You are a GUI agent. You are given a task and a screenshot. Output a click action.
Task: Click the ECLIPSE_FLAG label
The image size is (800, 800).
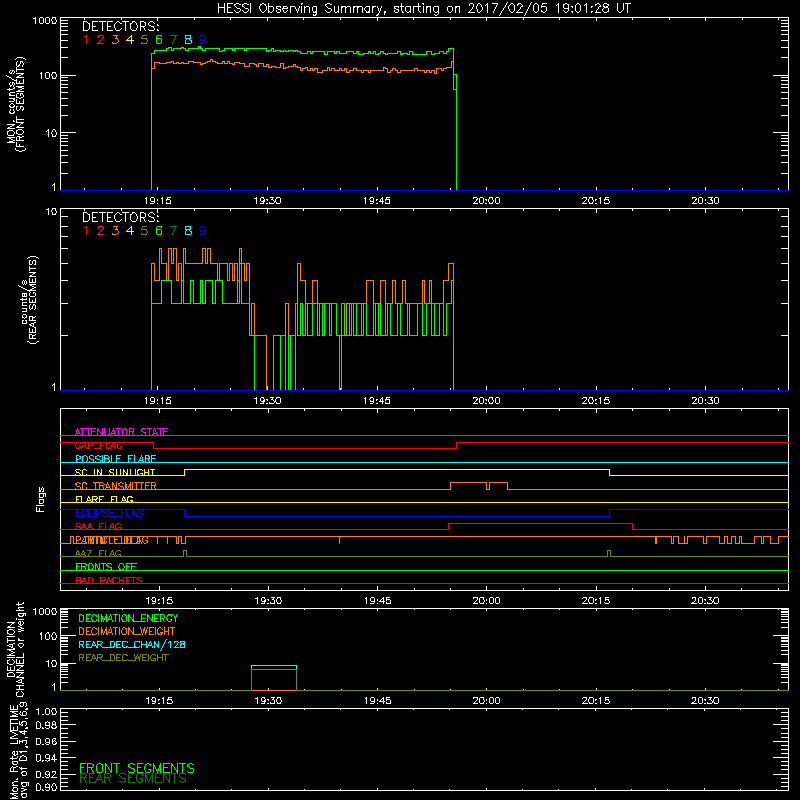coord(109,513)
